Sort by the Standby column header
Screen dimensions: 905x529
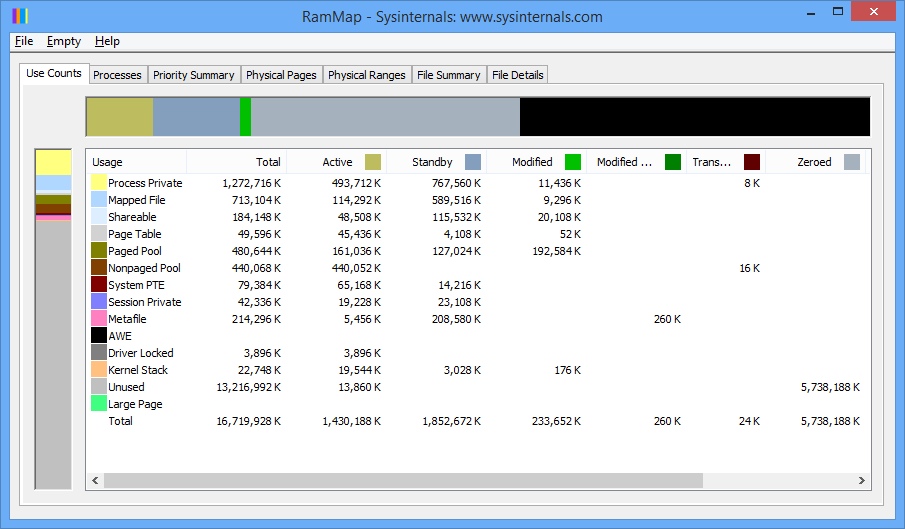tap(436, 162)
